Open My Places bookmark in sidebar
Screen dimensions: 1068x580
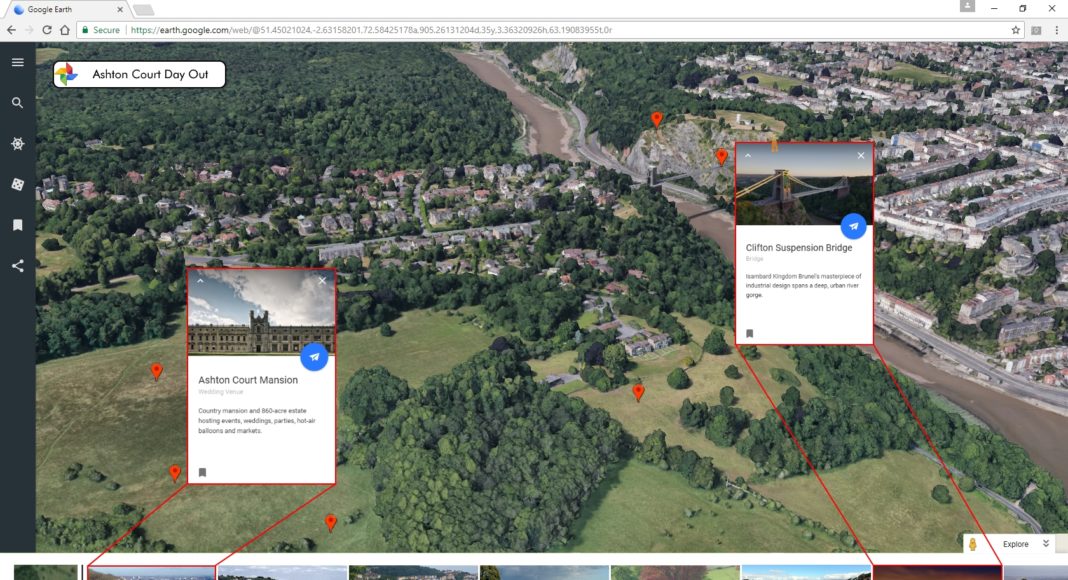click(x=17, y=226)
